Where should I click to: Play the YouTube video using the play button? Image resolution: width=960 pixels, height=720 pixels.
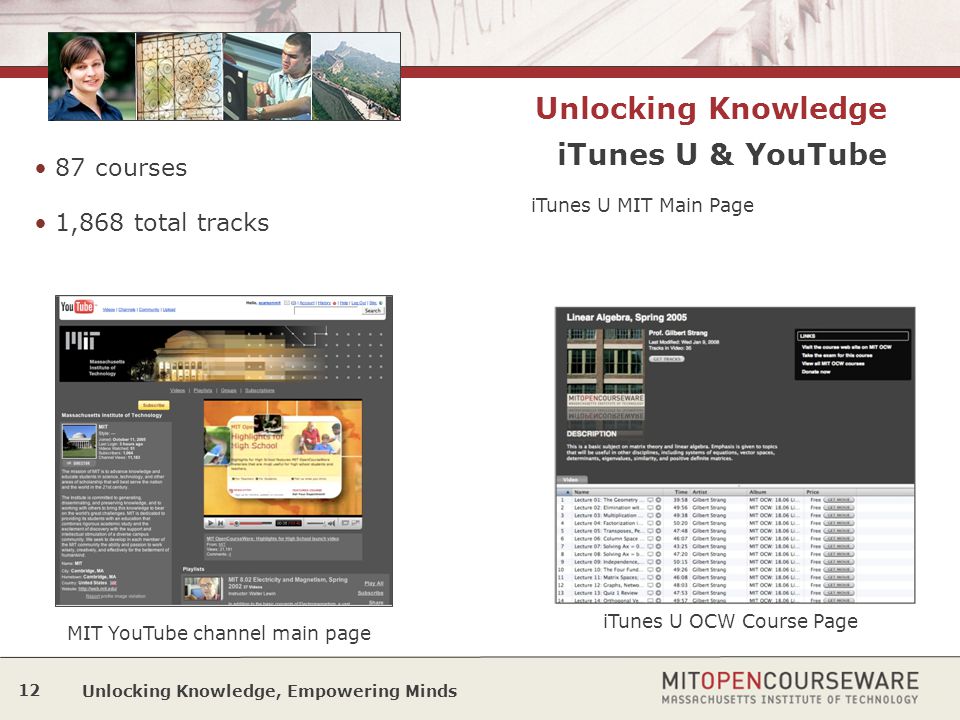[x=211, y=523]
